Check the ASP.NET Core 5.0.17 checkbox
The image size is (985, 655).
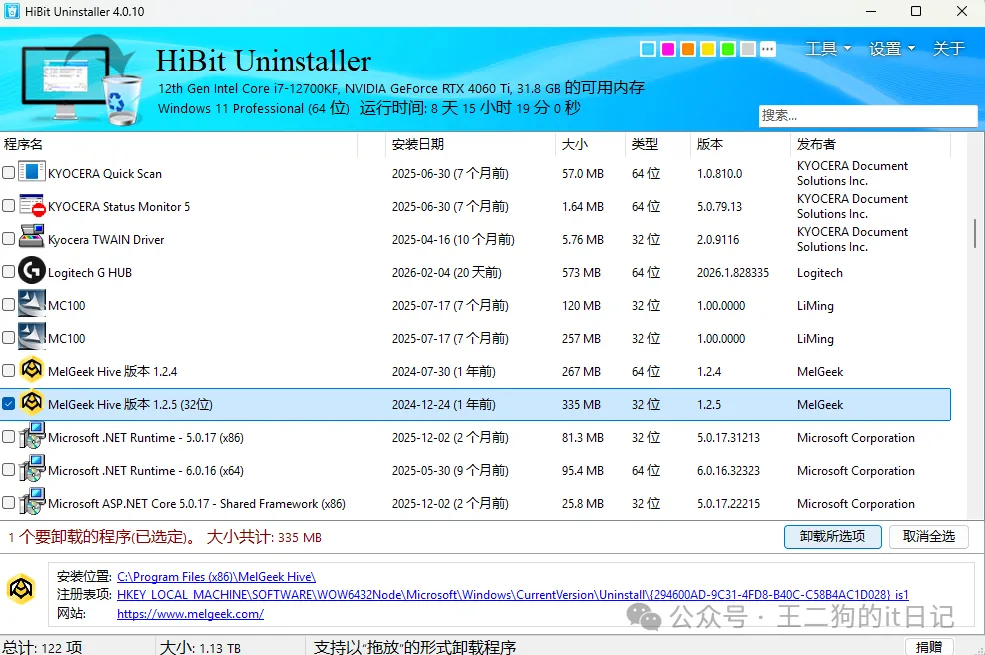[8, 502]
